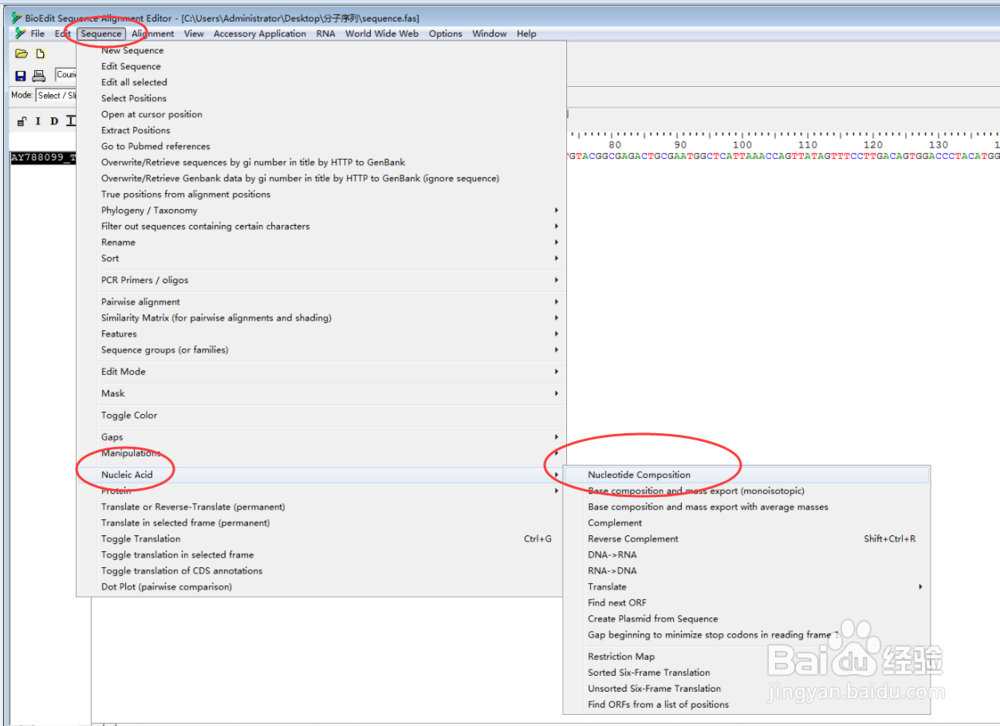Toggle the lock icon in the edit toolbar
Image resolution: width=1000 pixels, height=726 pixels.
click(22, 121)
